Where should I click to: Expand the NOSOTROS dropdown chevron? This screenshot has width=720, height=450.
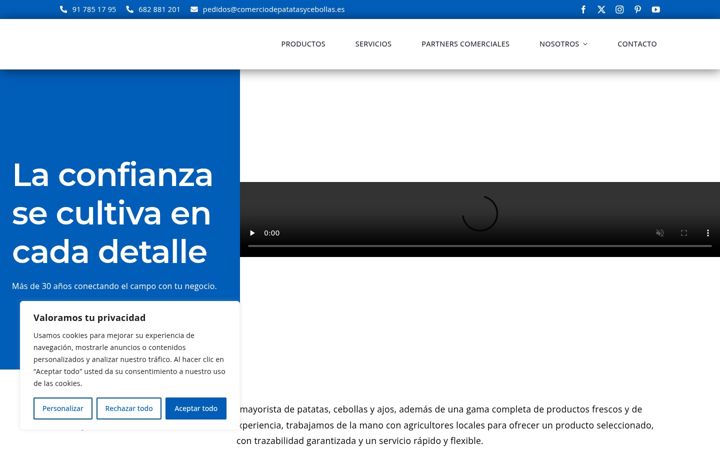(x=585, y=44)
